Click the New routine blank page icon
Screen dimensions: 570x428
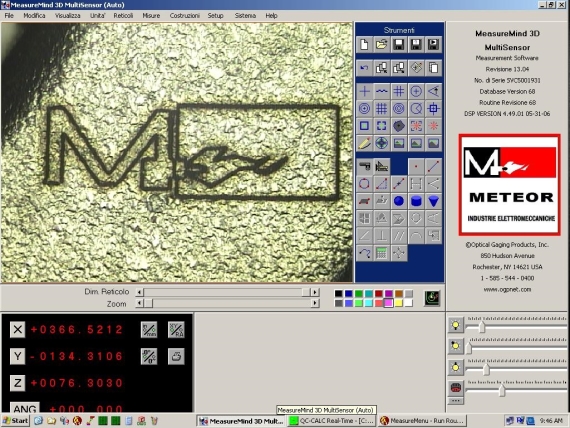[x=364, y=44]
